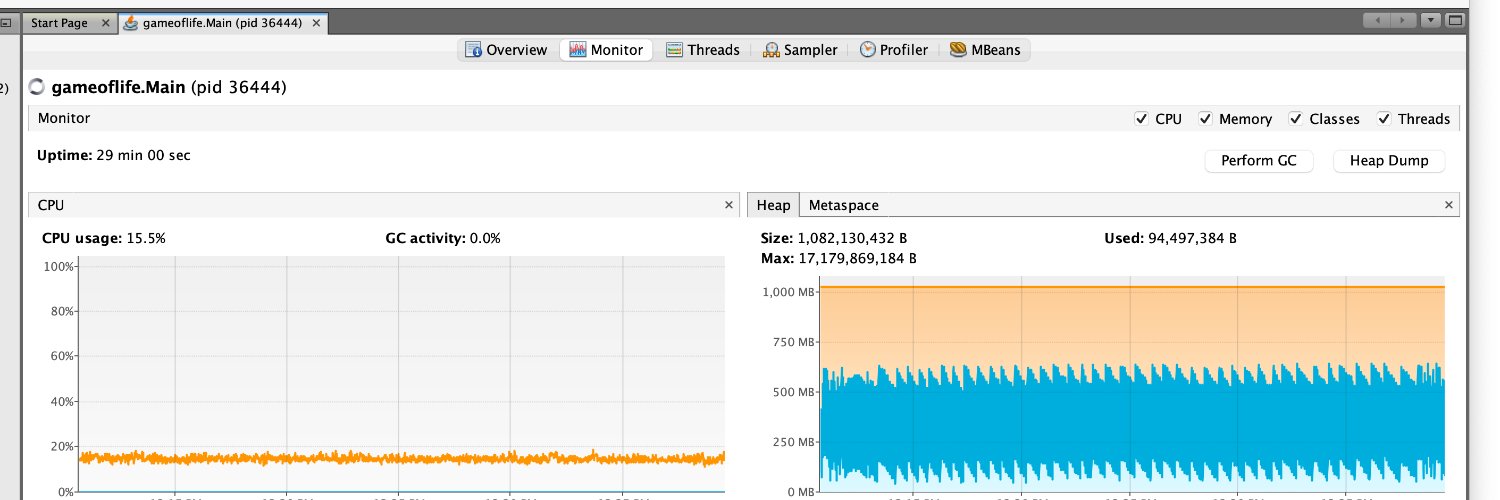Click the Heap Dump button
This screenshot has height=500, width=1500.
click(x=1389, y=160)
